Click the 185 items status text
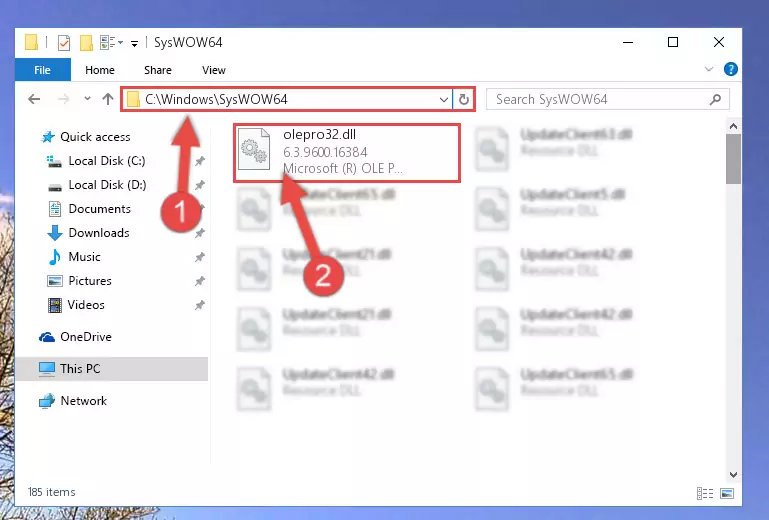Image resolution: width=769 pixels, height=520 pixels. point(51,492)
